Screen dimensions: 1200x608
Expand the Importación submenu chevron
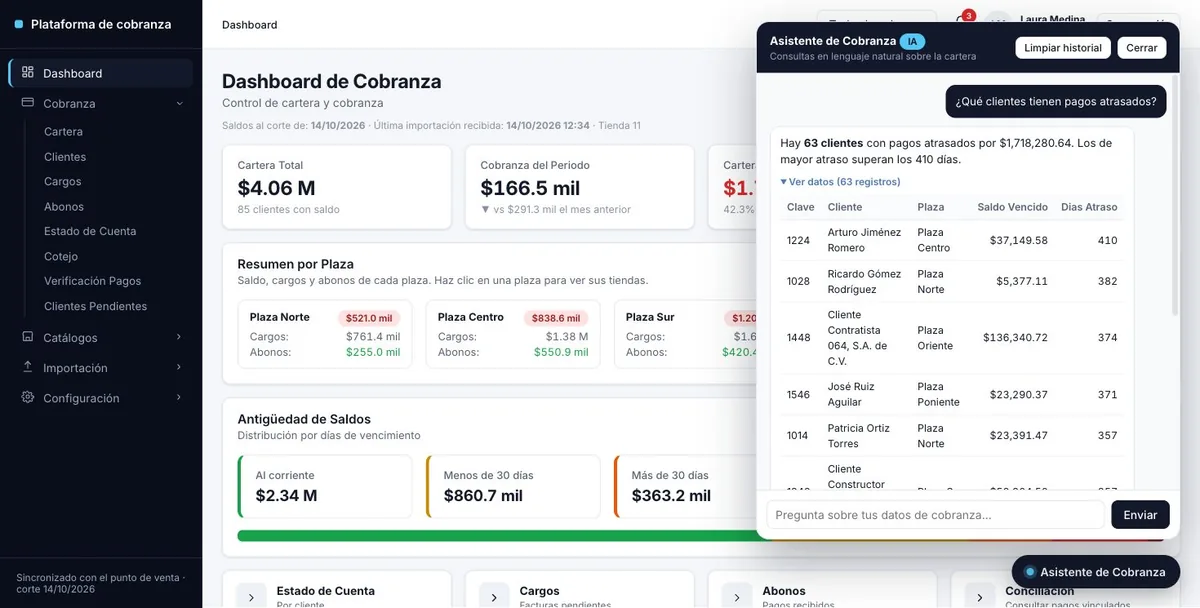click(x=179, y=367)
